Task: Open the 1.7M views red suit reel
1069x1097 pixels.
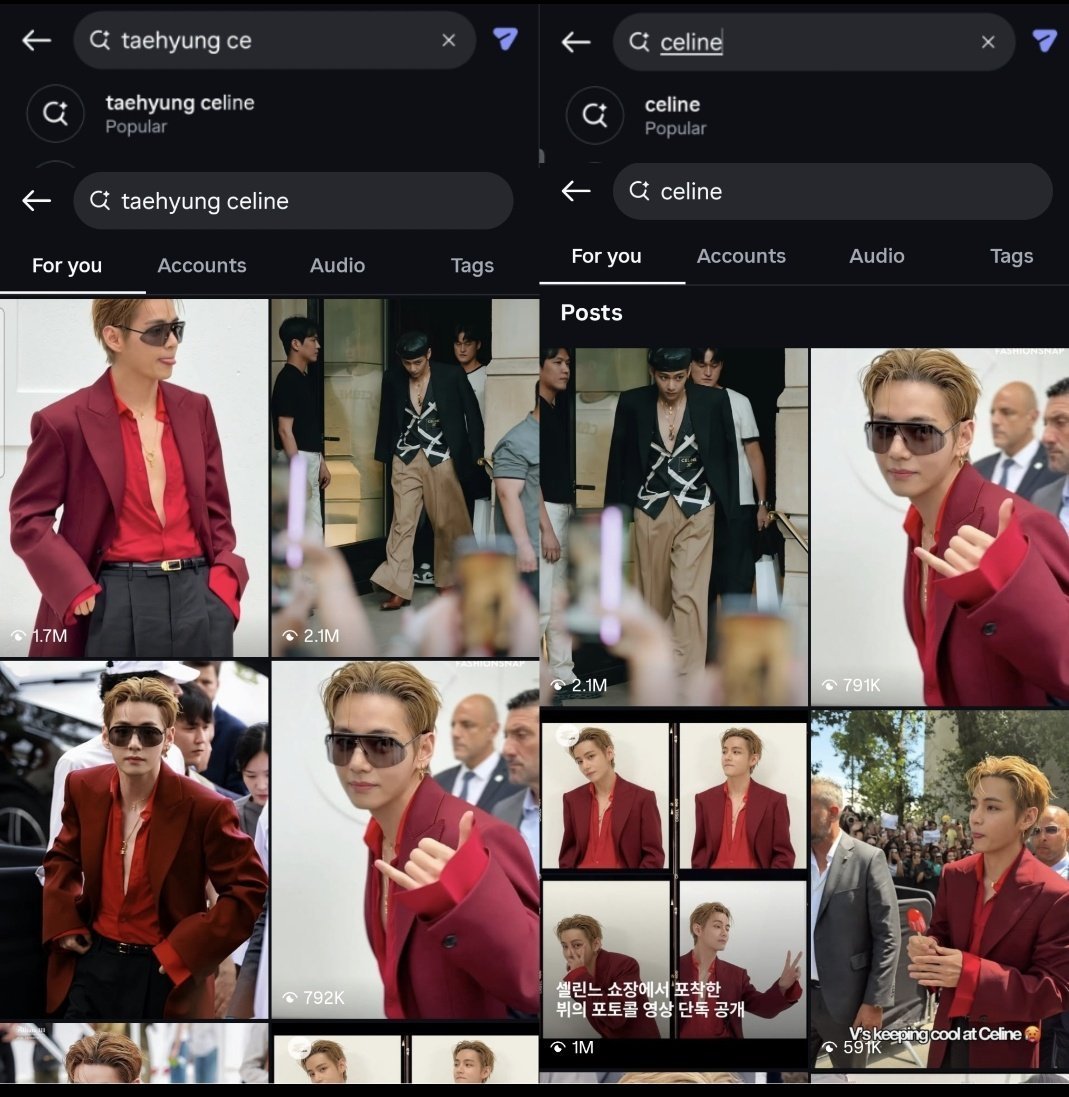Action: point(134,478)
